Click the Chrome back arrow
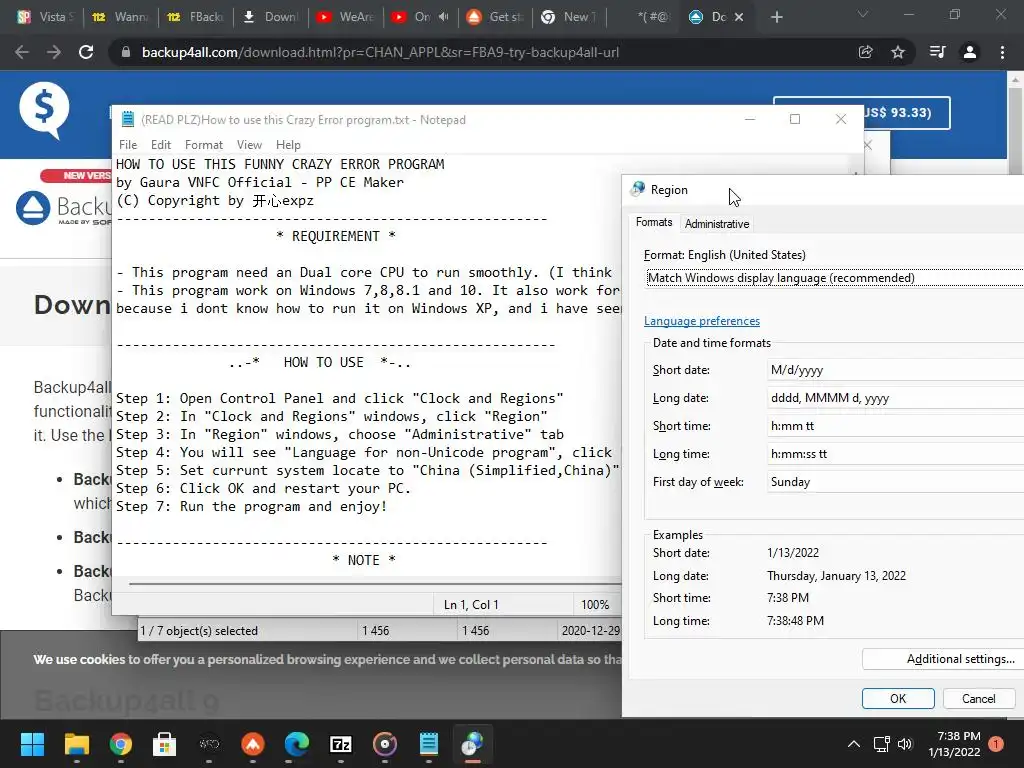The image size is (1024, 768). pos(22,52)
